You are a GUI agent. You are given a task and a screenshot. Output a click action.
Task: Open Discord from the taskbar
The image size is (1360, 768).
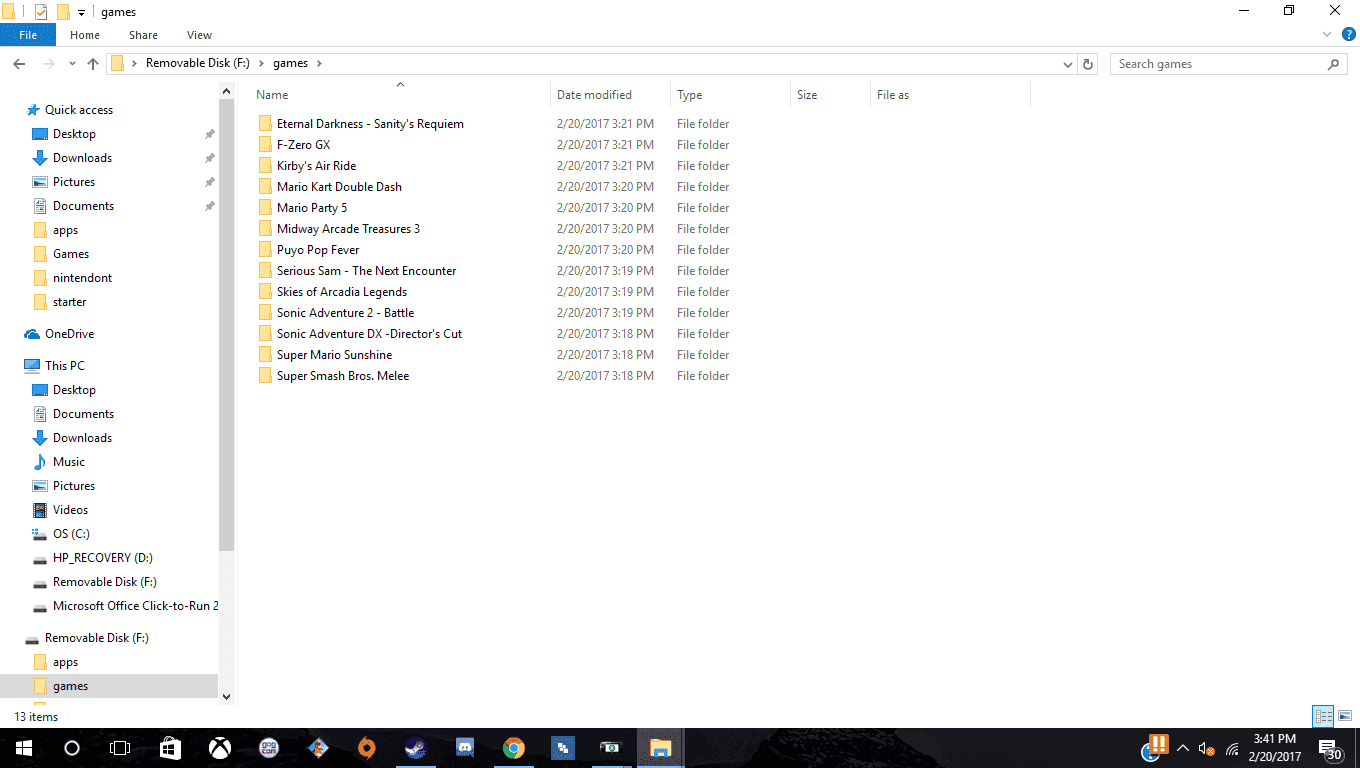coord(465,748)
